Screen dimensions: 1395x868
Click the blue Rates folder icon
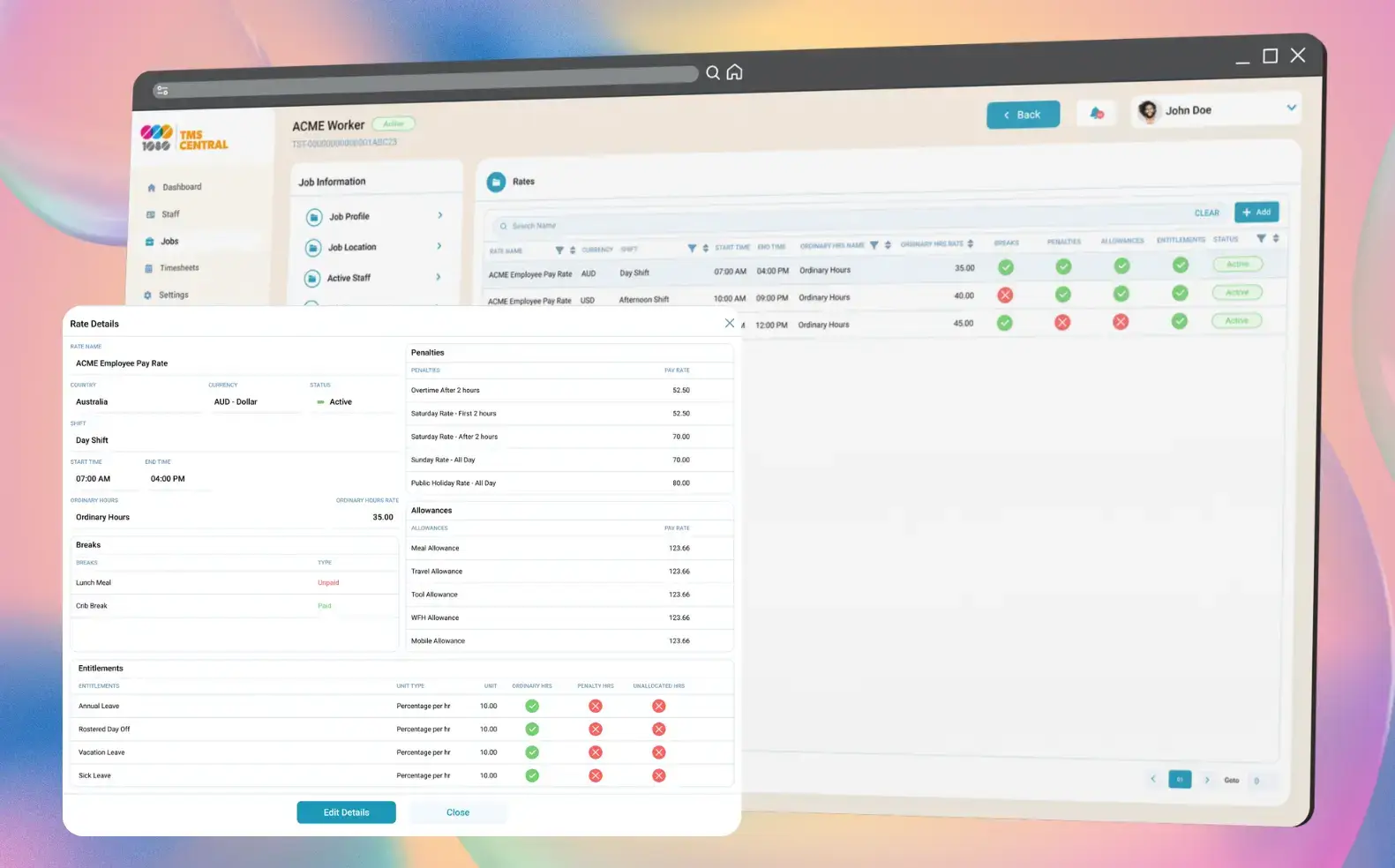point(497,182)
